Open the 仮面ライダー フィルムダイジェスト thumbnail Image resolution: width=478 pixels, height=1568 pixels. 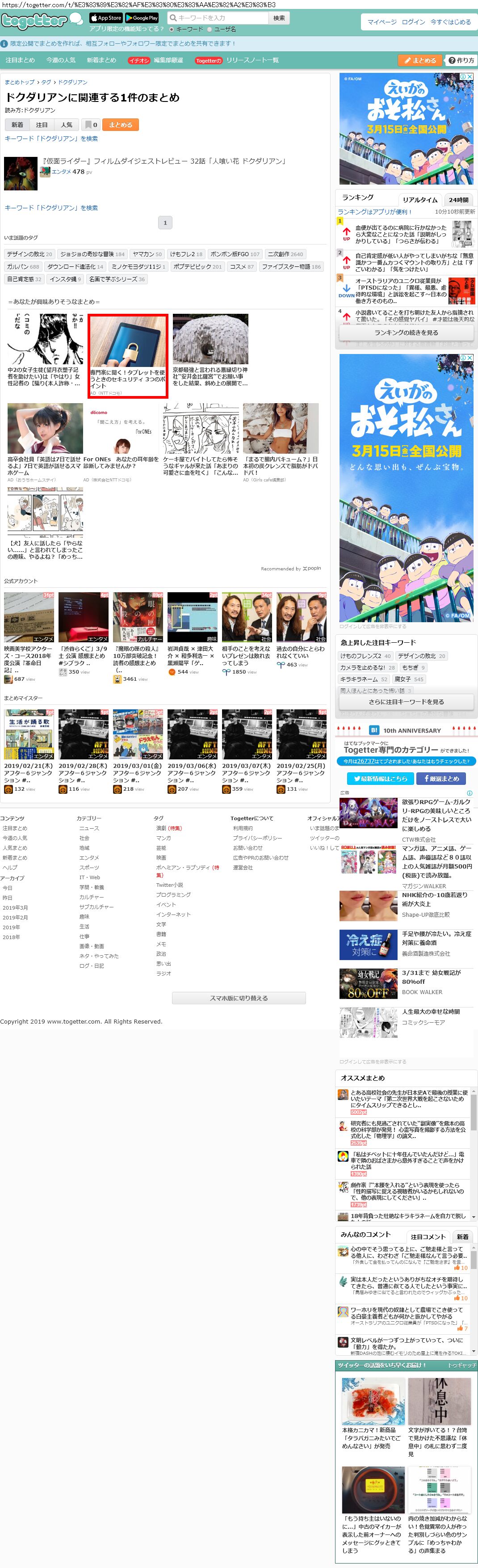21,173
